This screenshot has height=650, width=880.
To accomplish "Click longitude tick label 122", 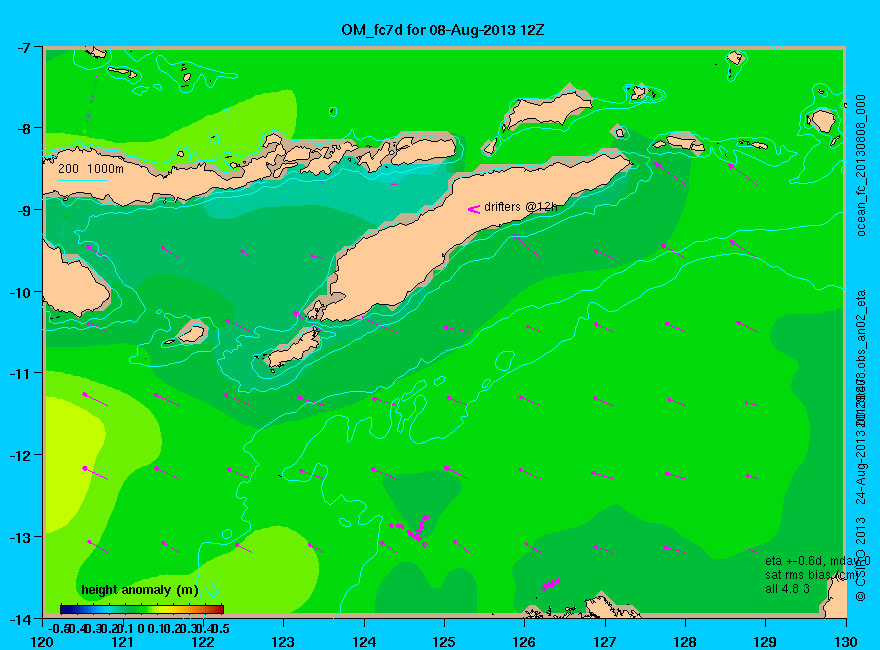I will 203,642.
